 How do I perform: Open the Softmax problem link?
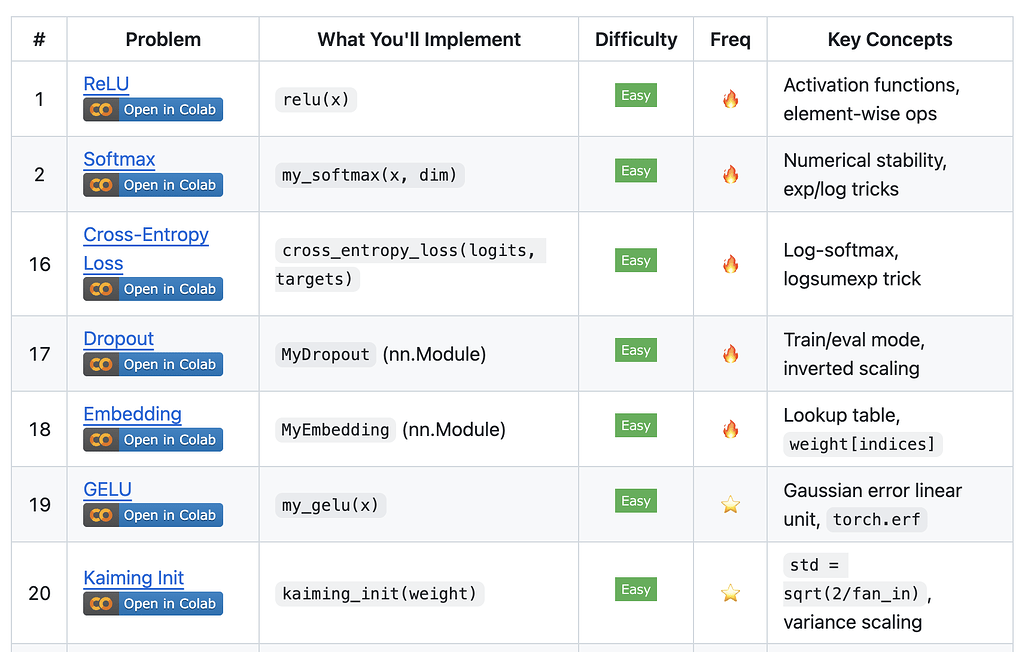pyautogui.click(x=119, y=159)
